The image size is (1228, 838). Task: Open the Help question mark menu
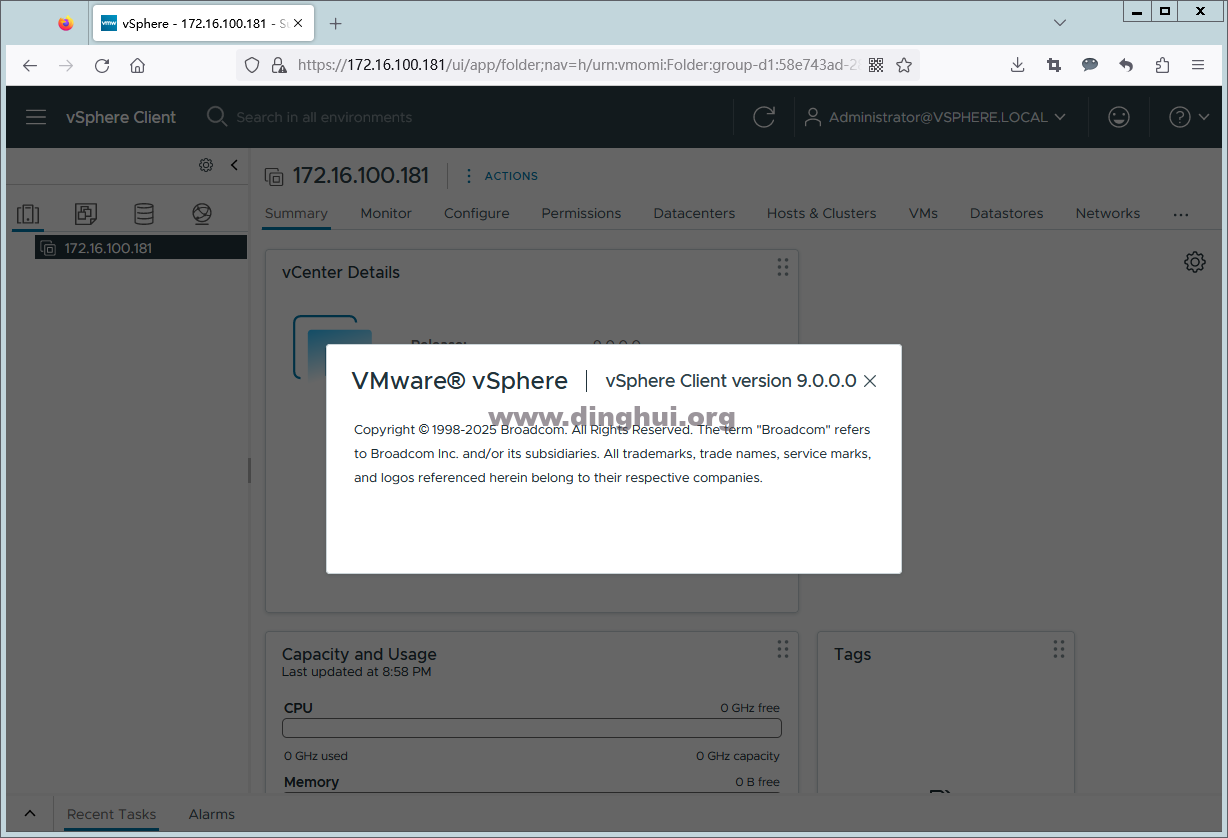1188,117
